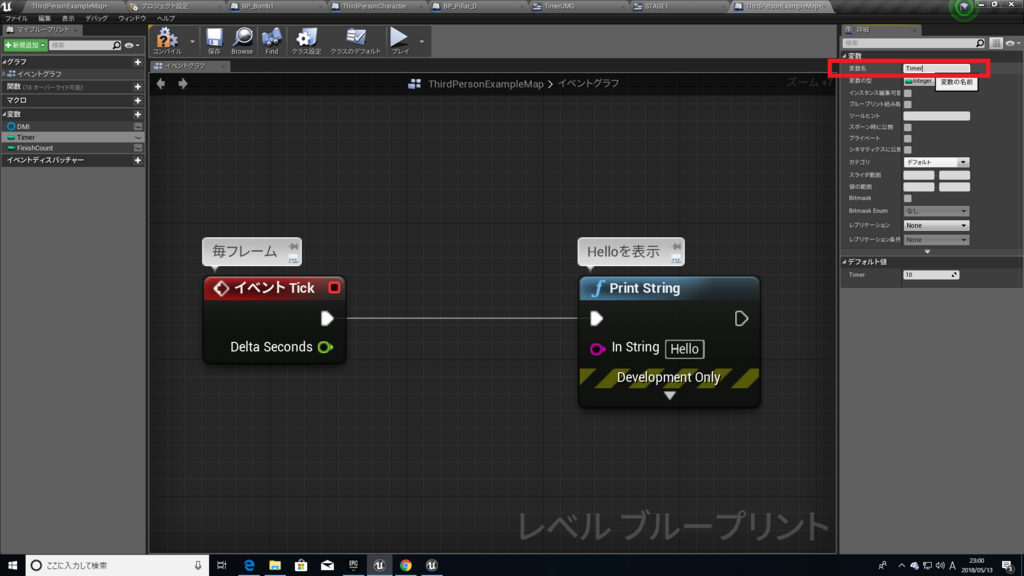This screenshot has width=1024, height=576.
Task: Collapse the デフォルト値 section
Action: (844, 262)
